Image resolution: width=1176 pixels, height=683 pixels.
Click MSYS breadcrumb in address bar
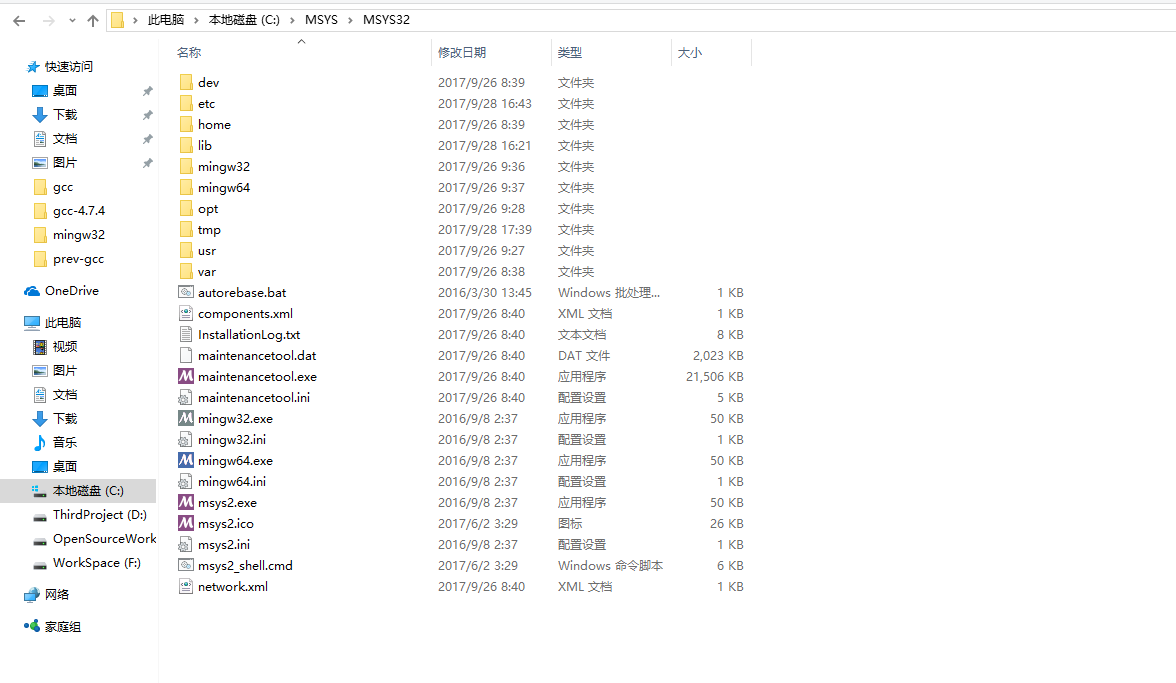321,19
